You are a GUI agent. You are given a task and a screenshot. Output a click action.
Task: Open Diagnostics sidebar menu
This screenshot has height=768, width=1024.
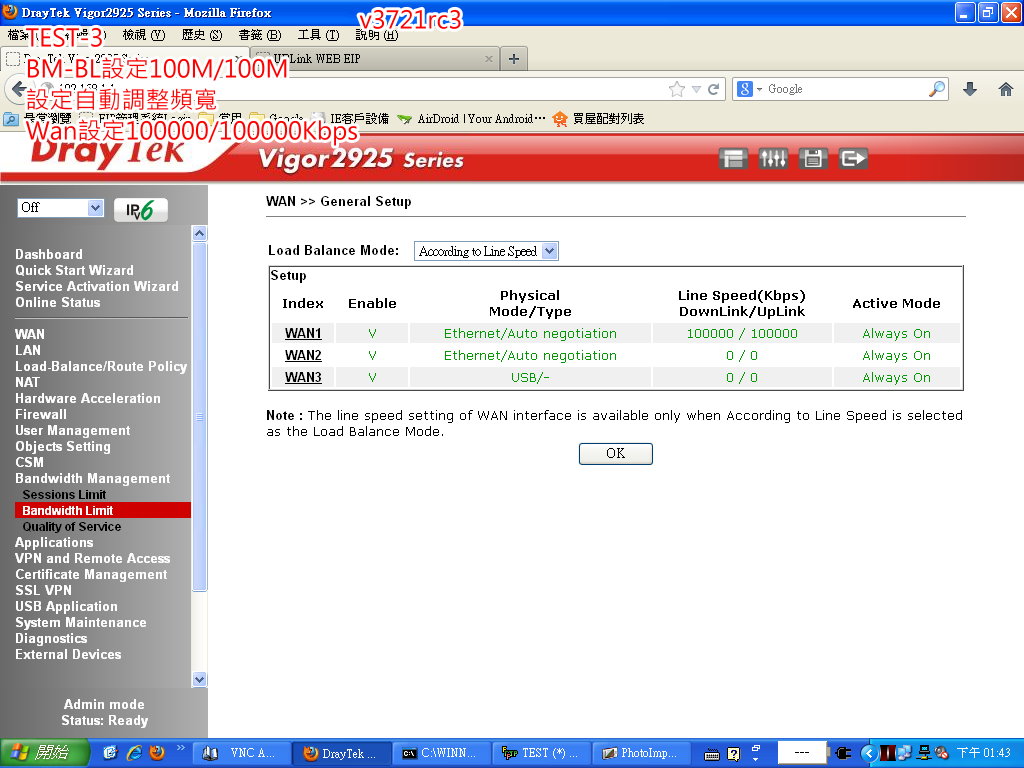click(51, 639)
